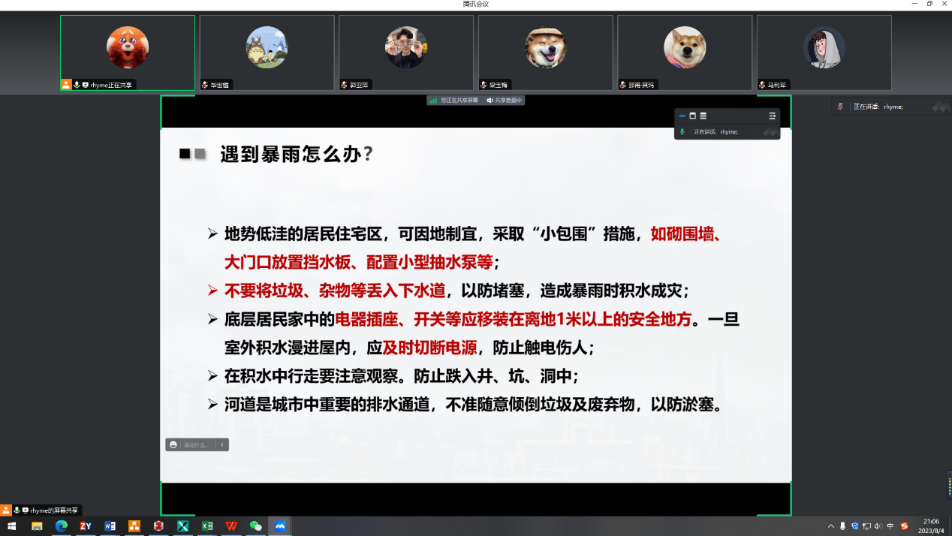Viewport: 952px width, 536px height.
Task: Expand floating speaker panel via right-side icon
Action: (x=772, y=116)
